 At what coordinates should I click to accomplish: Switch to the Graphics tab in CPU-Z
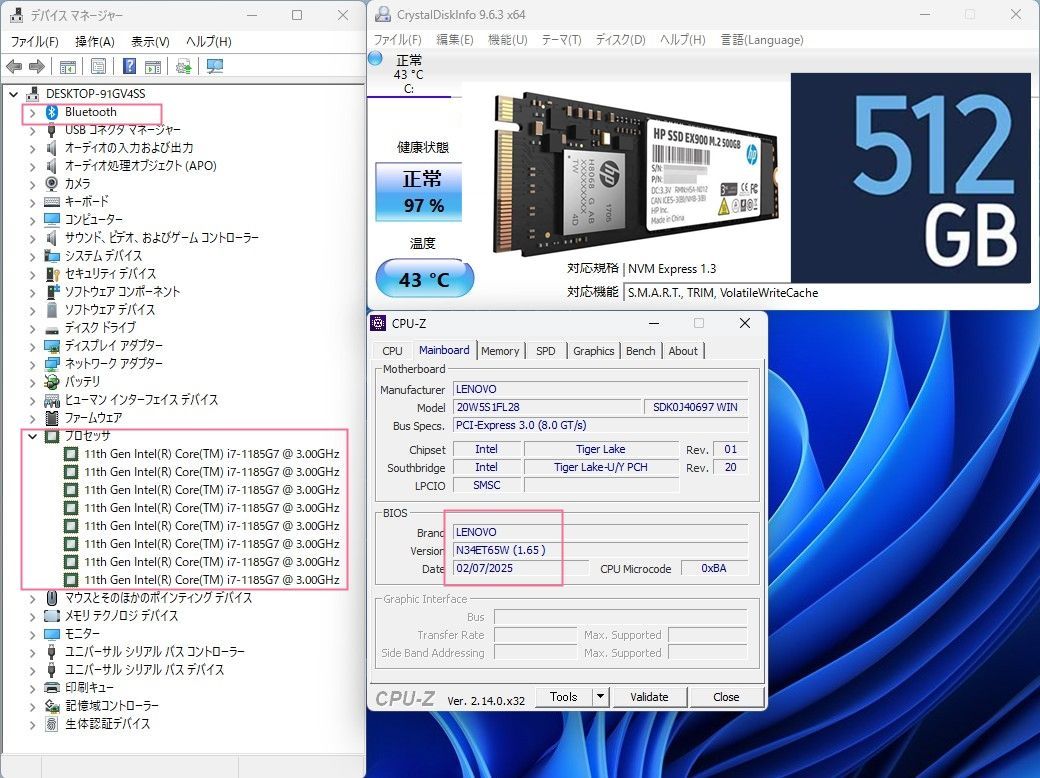click(594, 351)
